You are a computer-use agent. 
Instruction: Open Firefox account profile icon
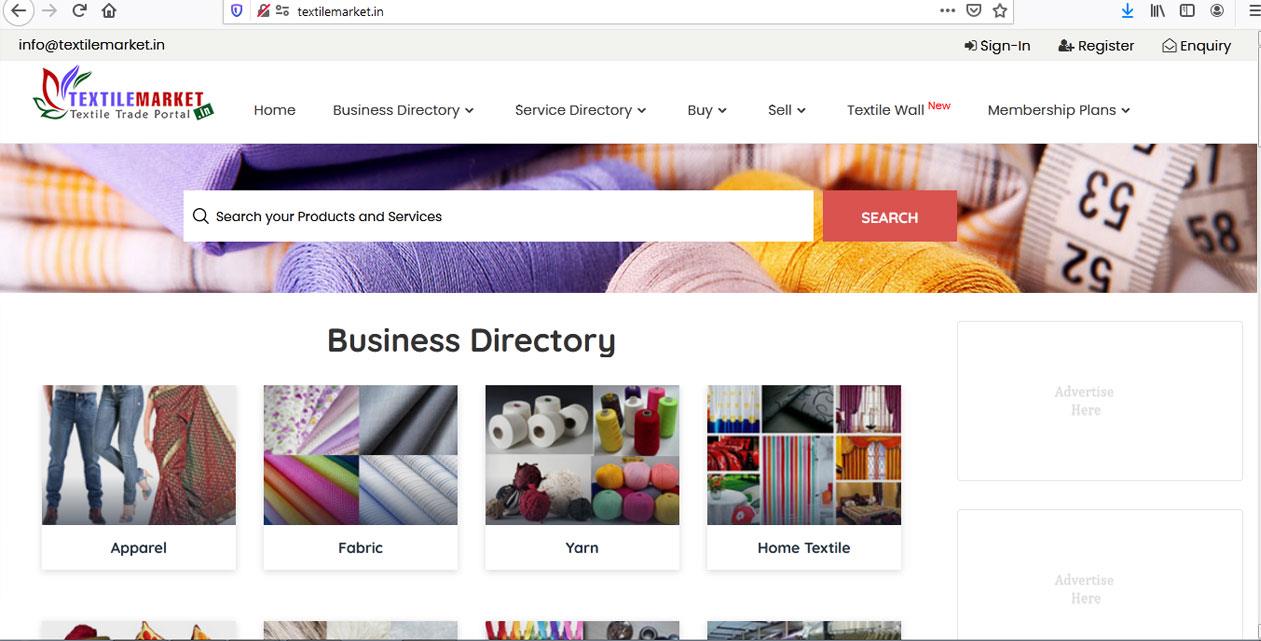pyautogui.click(x=1217, y=11)
